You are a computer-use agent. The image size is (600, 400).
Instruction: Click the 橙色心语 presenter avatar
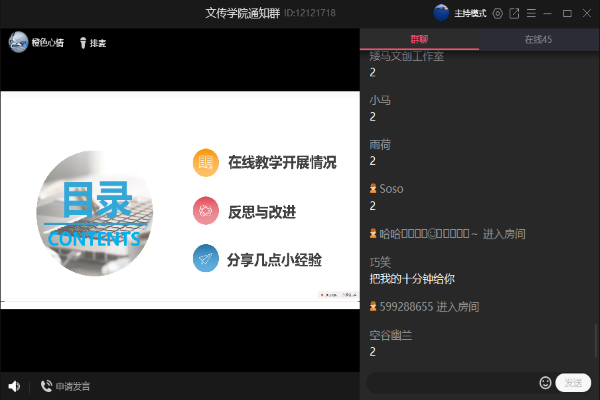18,42
